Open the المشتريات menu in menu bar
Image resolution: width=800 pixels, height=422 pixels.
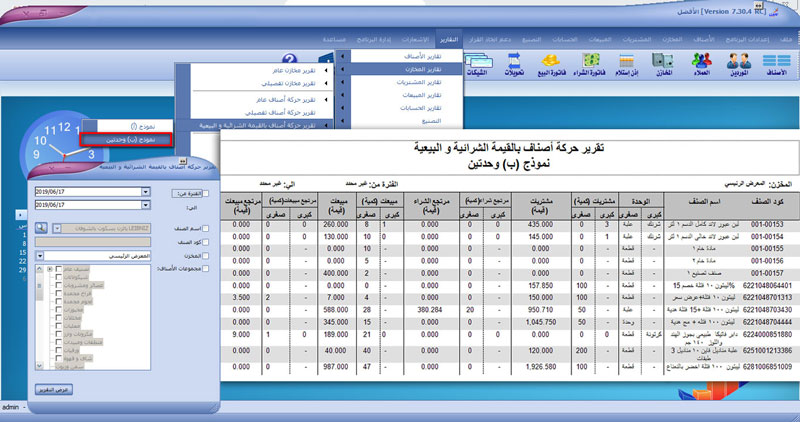(636, 39)
